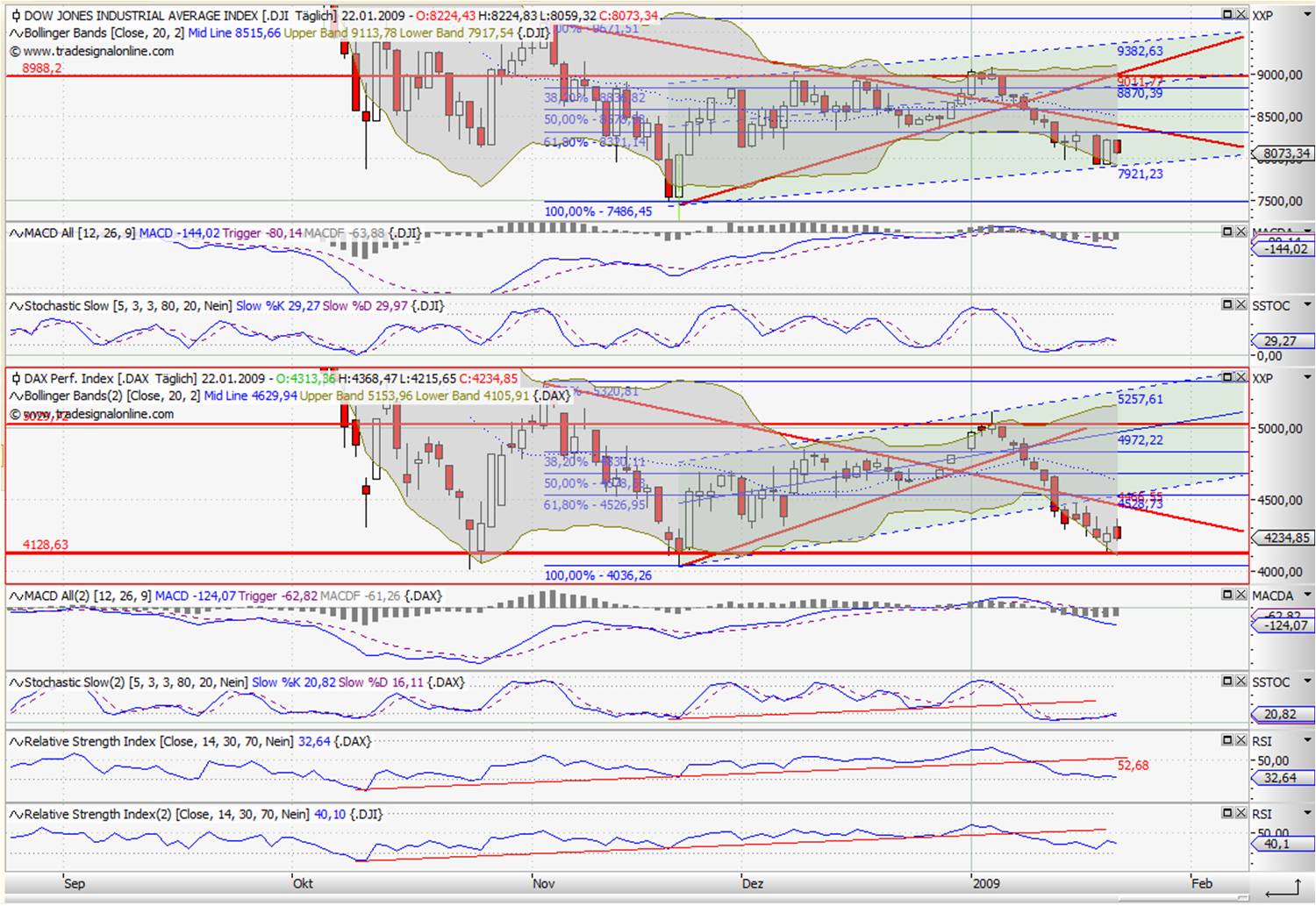1316x906 pixels.
Task: Select the Bollinger Bands wave icon in the DJI panel
Action: 14,32
